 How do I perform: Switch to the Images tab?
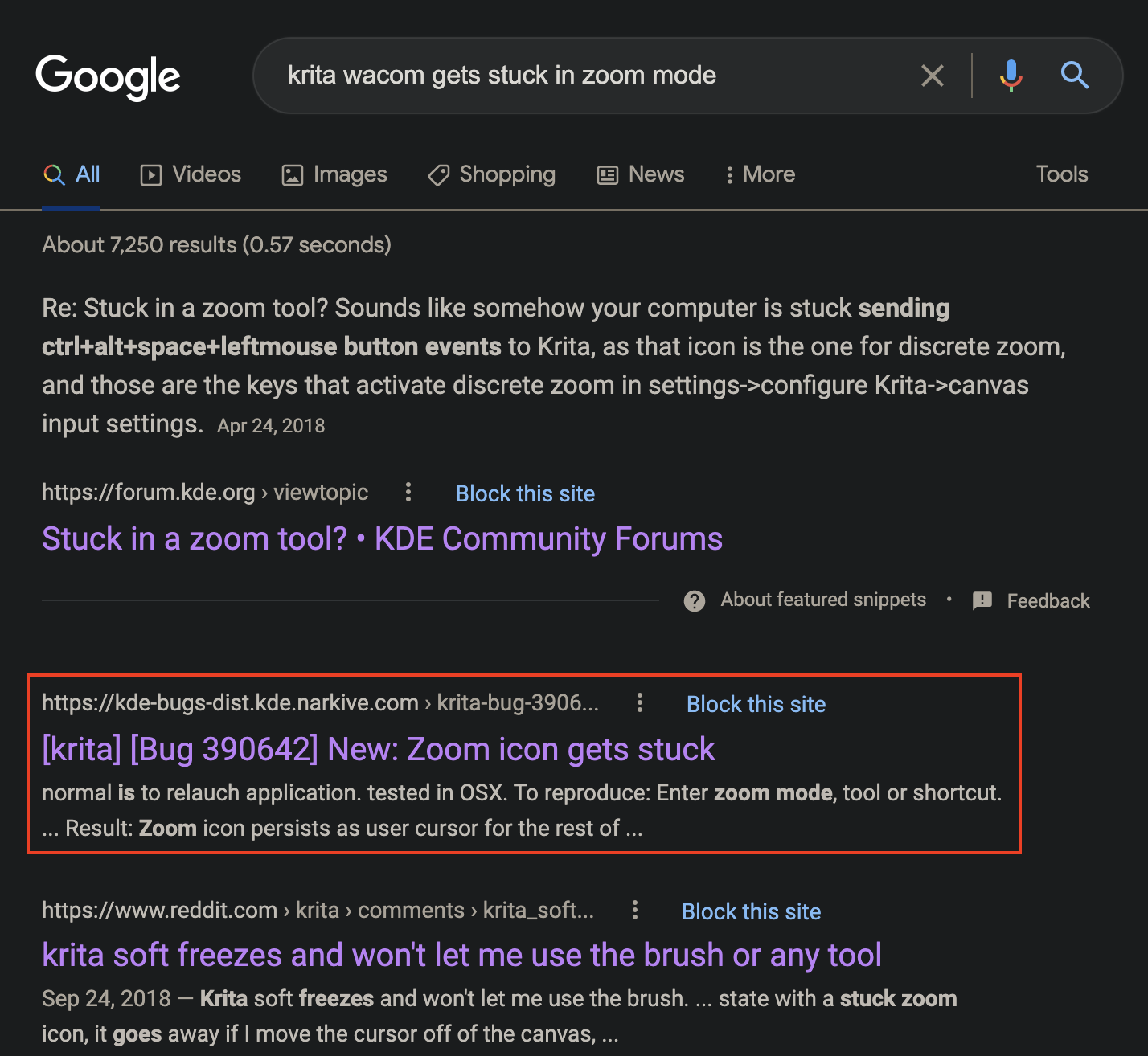click(x=334, y=174)
